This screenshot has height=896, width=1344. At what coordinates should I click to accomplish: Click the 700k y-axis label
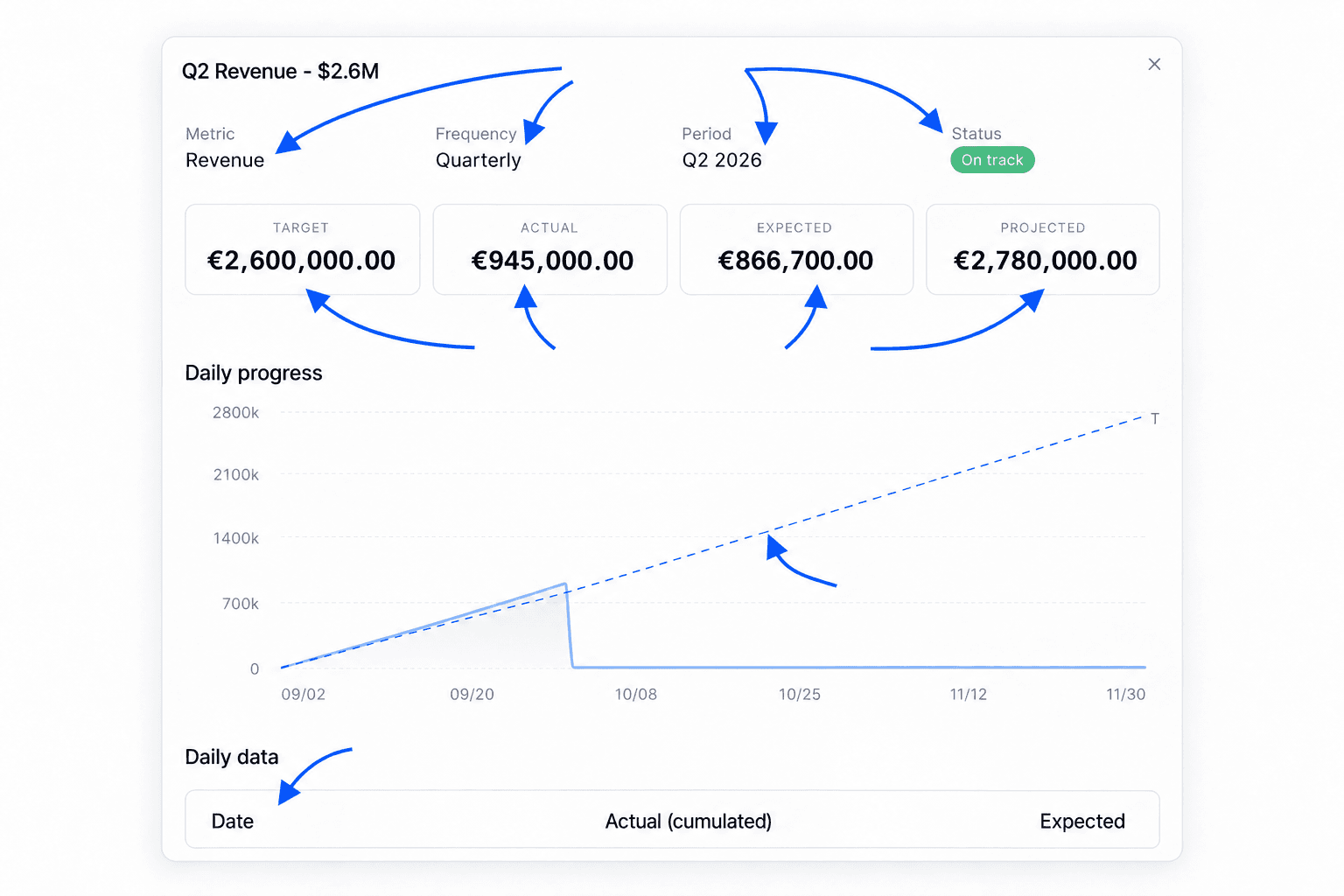[x=240, y=604]
